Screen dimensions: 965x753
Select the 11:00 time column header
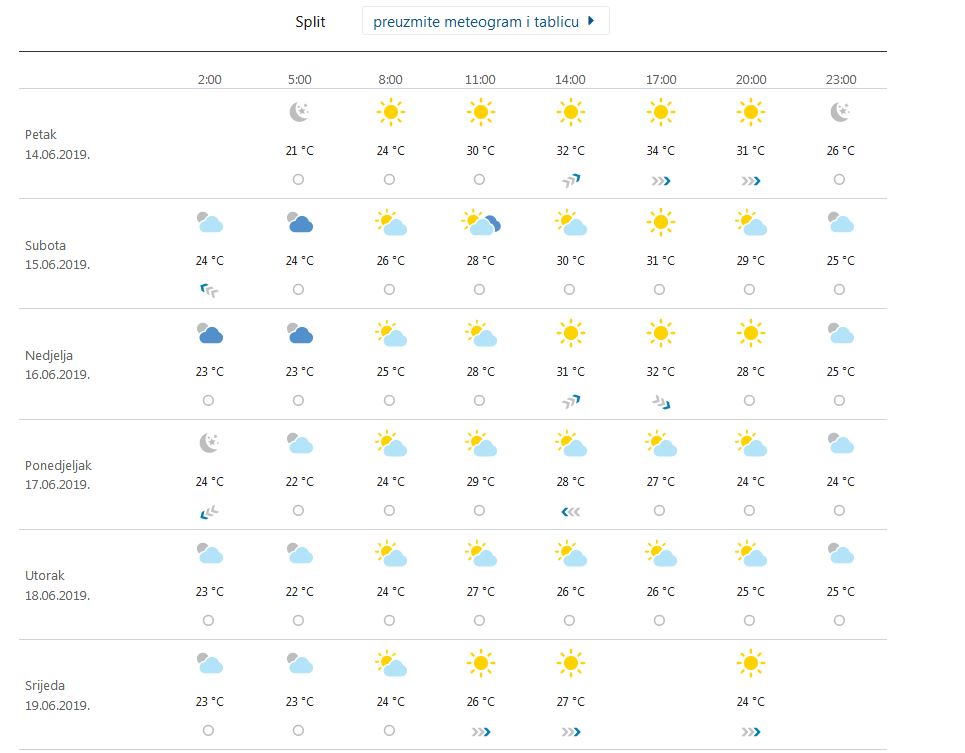[480, 79]
